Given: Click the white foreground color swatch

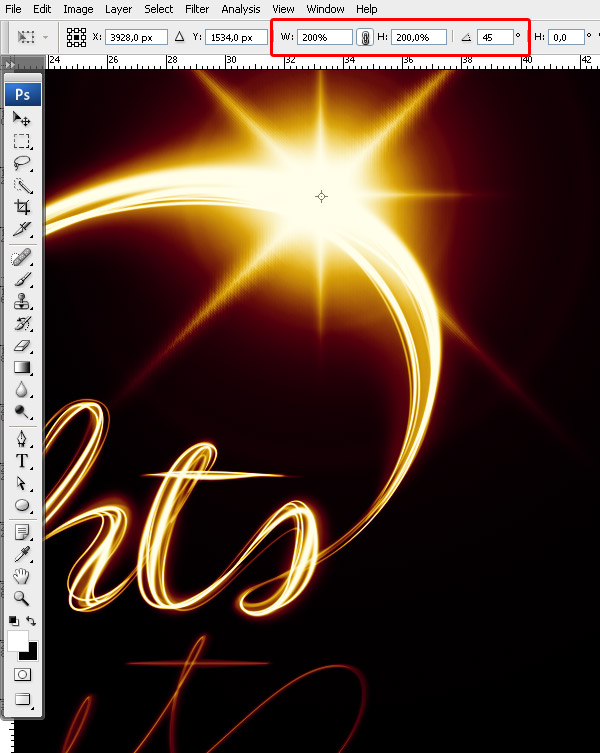Looking at the screenshot, I should [17, 640].
